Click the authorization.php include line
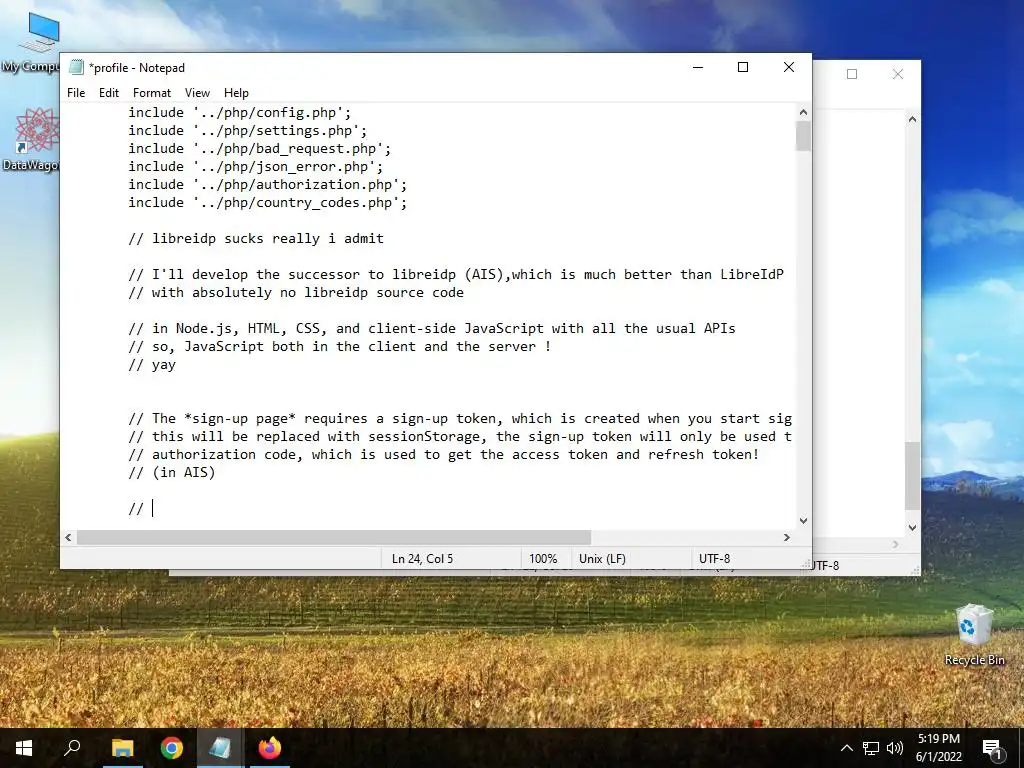 pos(267,185)
